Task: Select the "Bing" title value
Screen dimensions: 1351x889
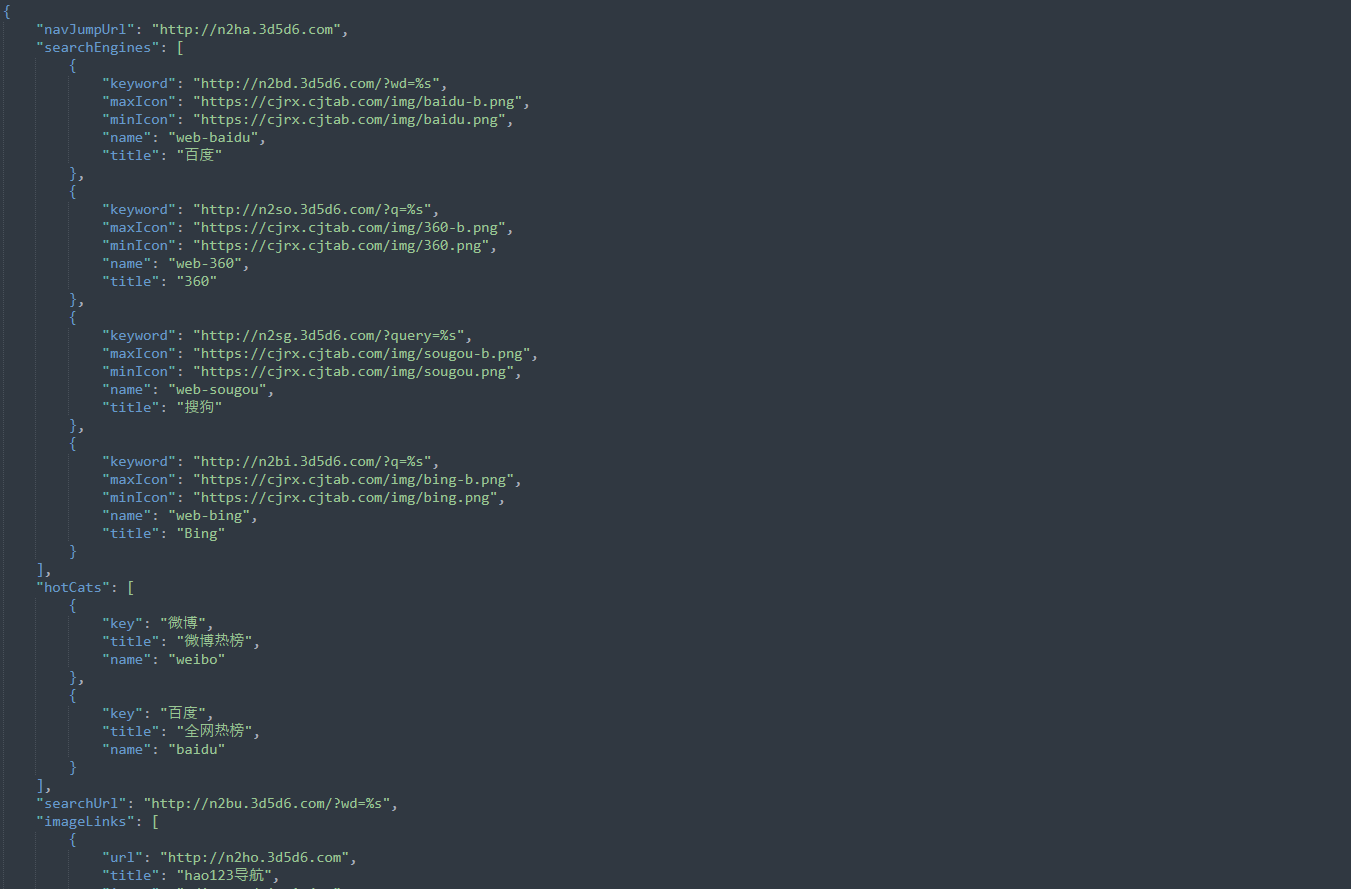Action: coord(200,533)
